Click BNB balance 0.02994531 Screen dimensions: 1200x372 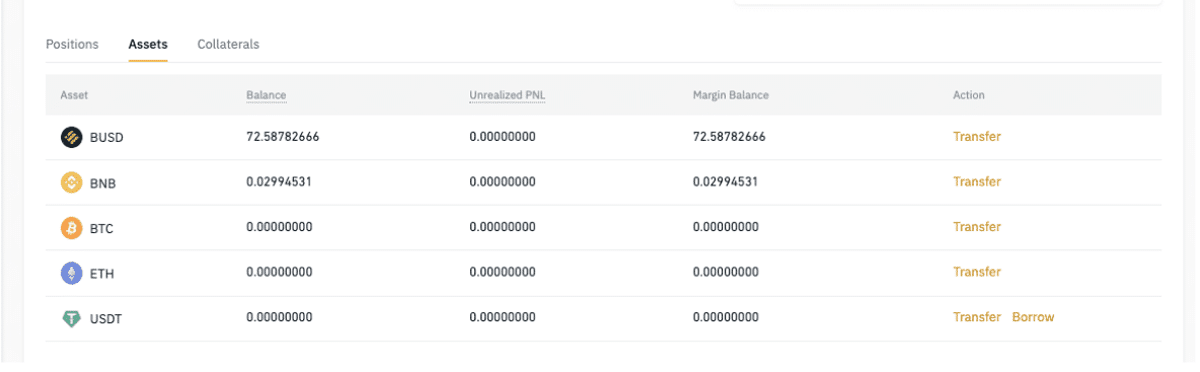280,182
